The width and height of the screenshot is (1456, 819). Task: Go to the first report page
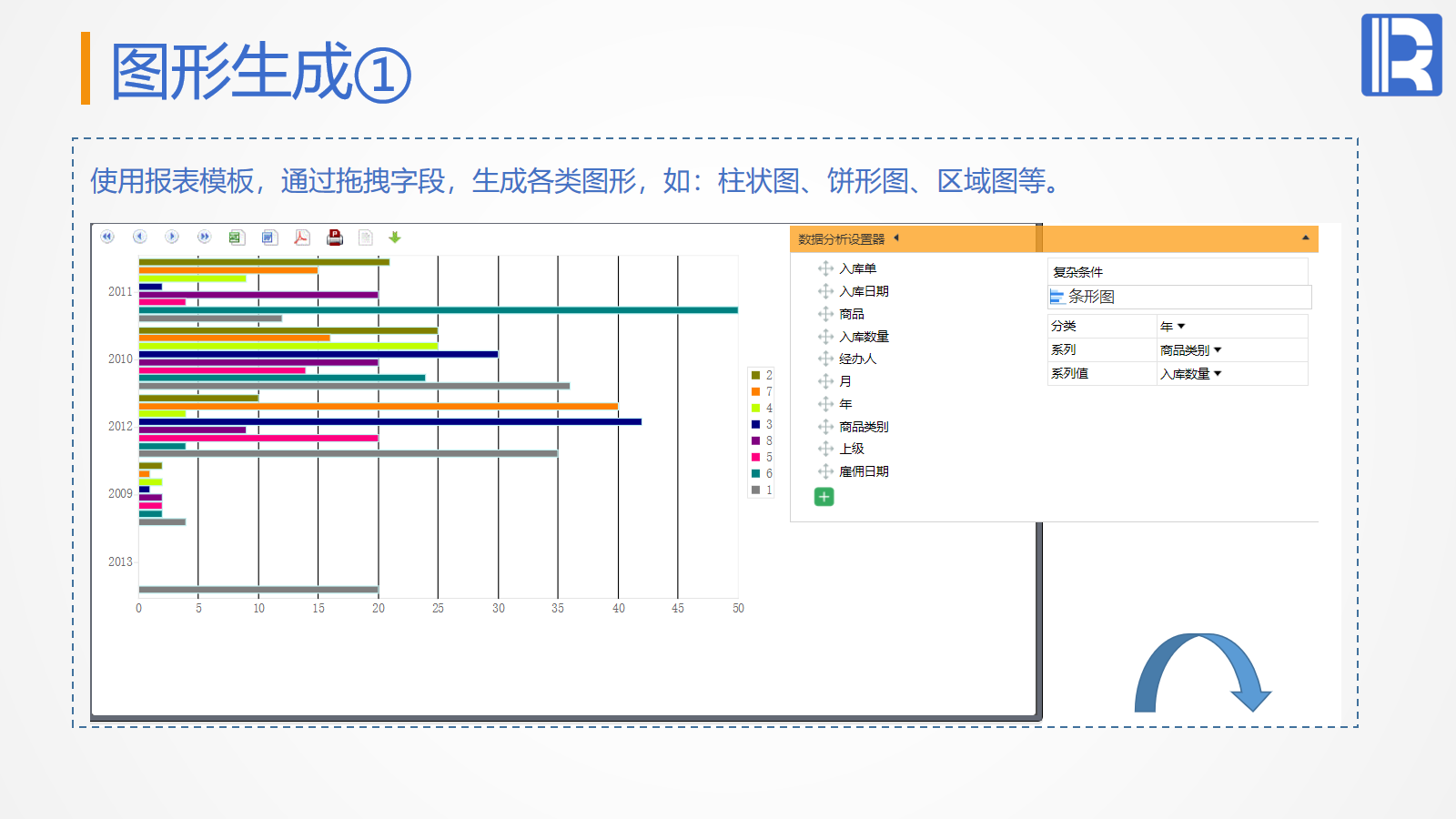[x=107, y=237]
